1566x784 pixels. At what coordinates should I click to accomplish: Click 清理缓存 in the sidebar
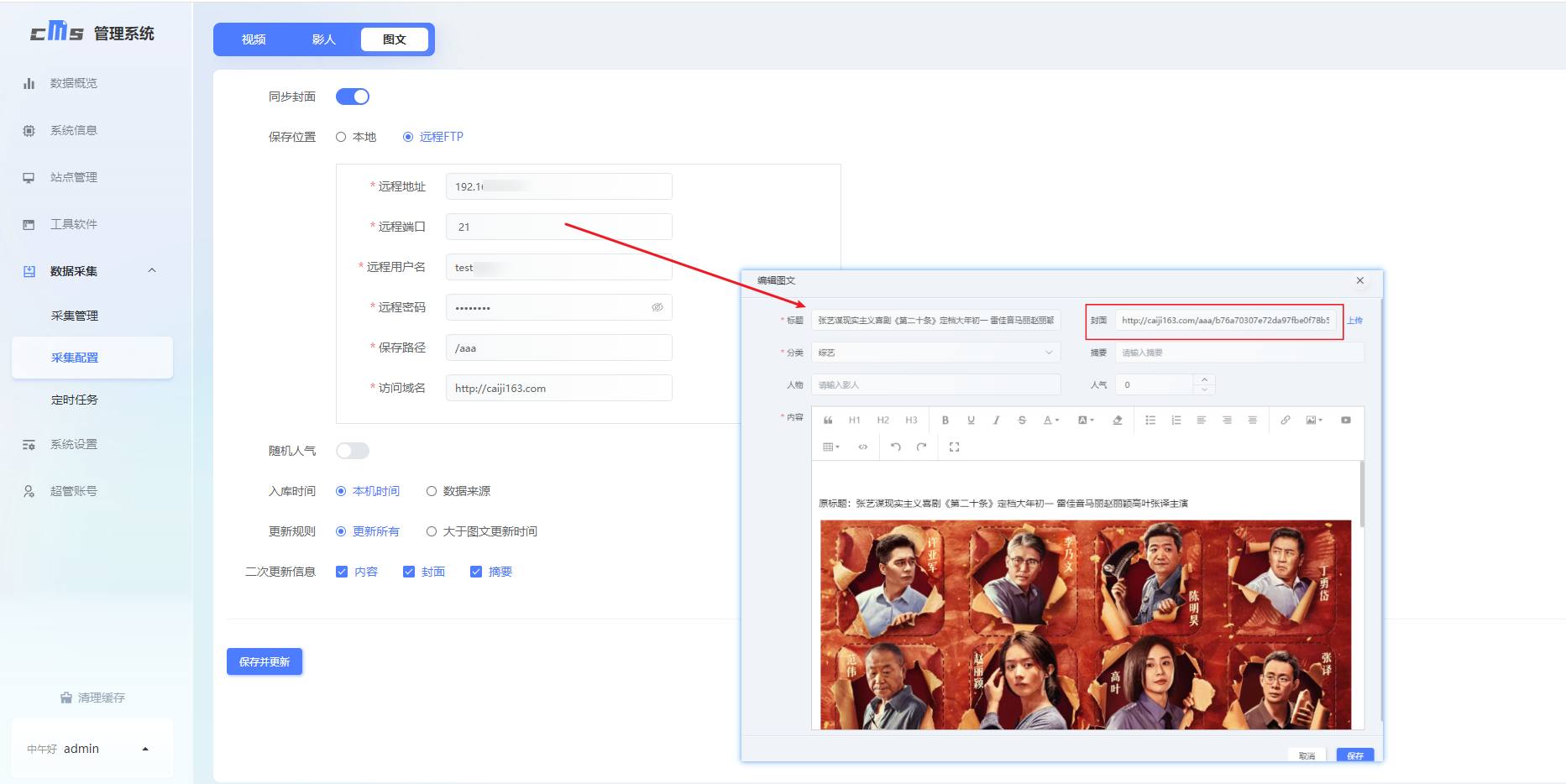(92, 698)
